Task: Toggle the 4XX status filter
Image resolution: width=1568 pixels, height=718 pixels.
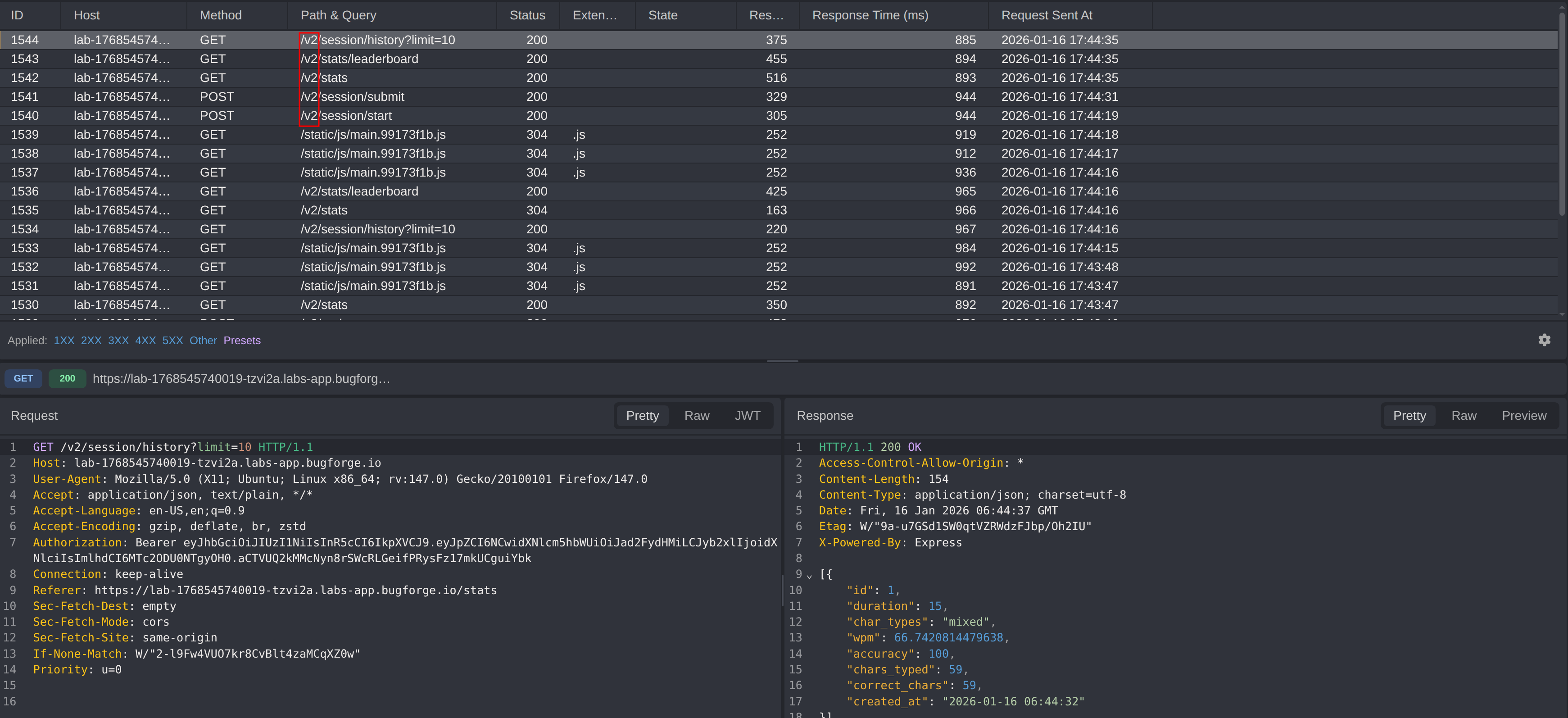Action: 145,341
